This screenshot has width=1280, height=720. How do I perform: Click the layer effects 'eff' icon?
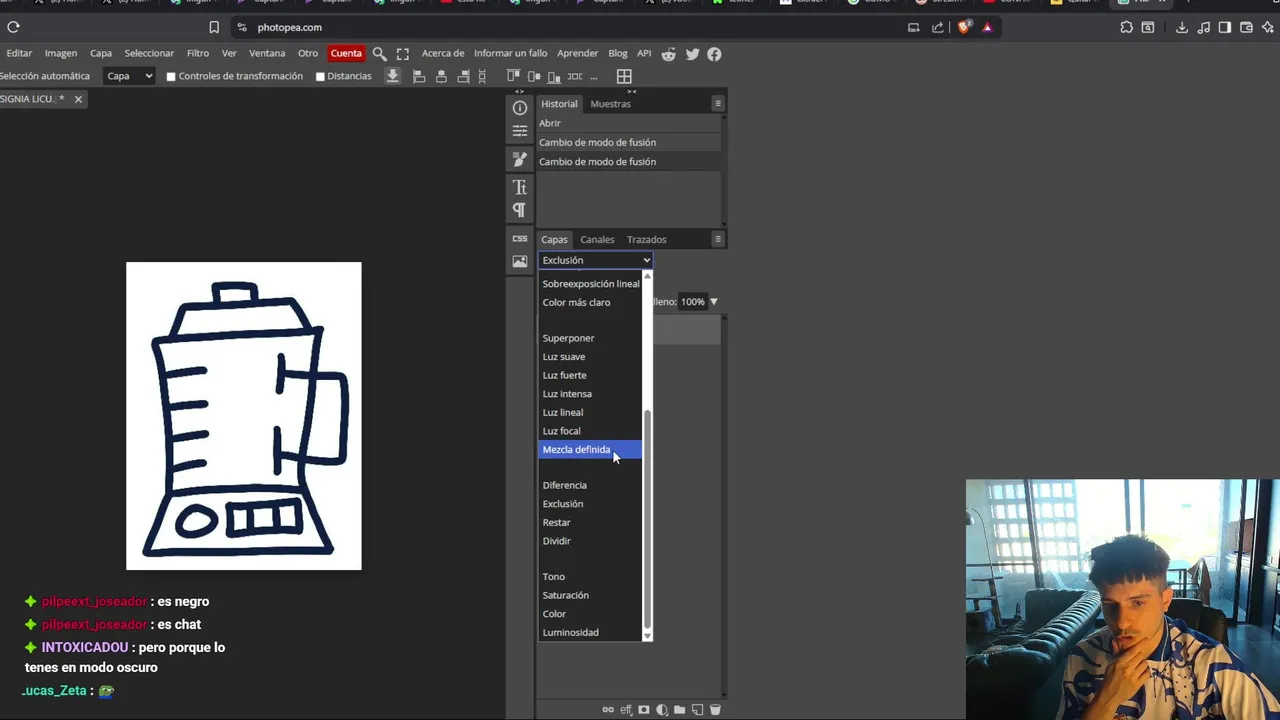626,710
